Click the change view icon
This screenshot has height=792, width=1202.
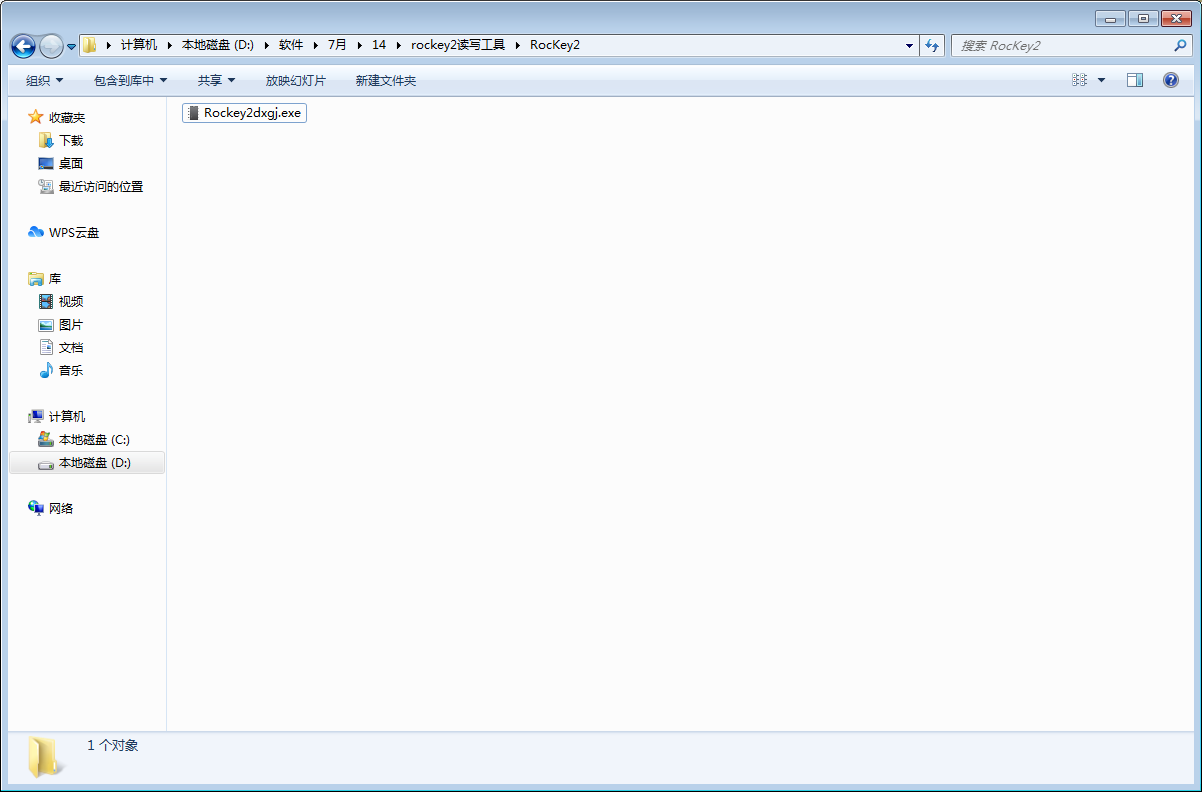tap(1080, 80)
